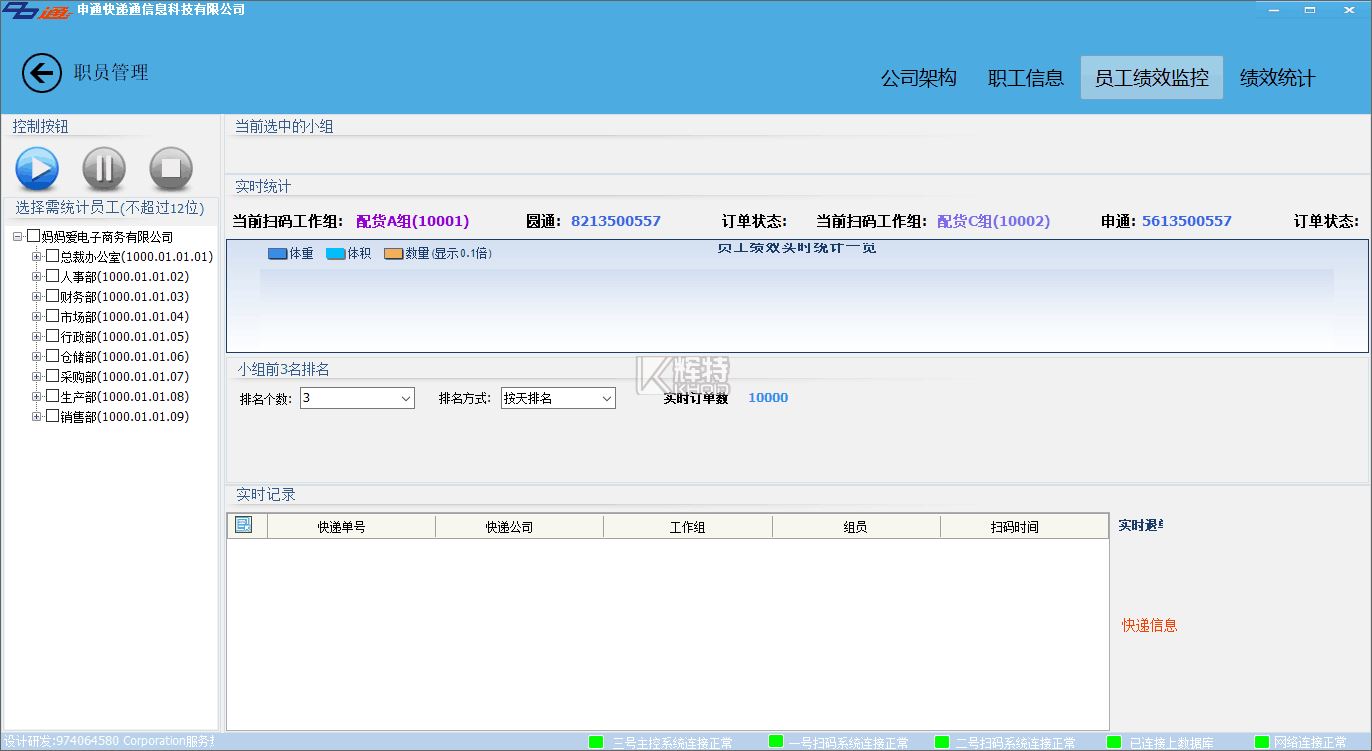Click the green 已连接上数据库 status indicator
Viewport: 1372px width, 751px height.
(1114, 742)
